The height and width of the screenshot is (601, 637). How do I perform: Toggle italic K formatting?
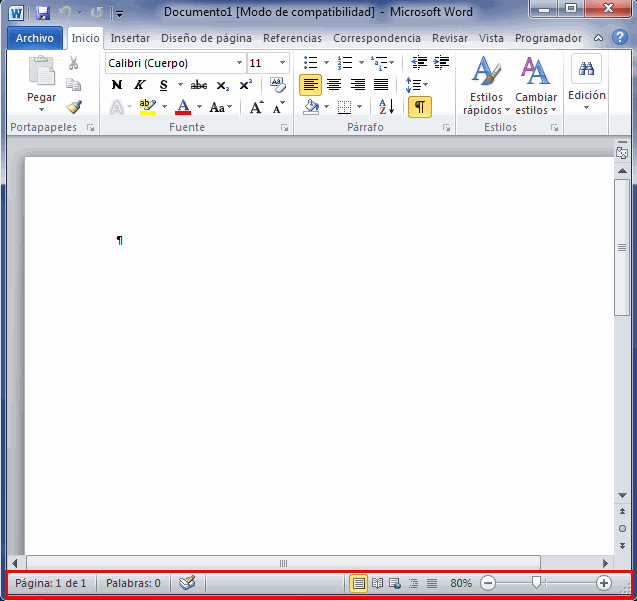[140, 85]
